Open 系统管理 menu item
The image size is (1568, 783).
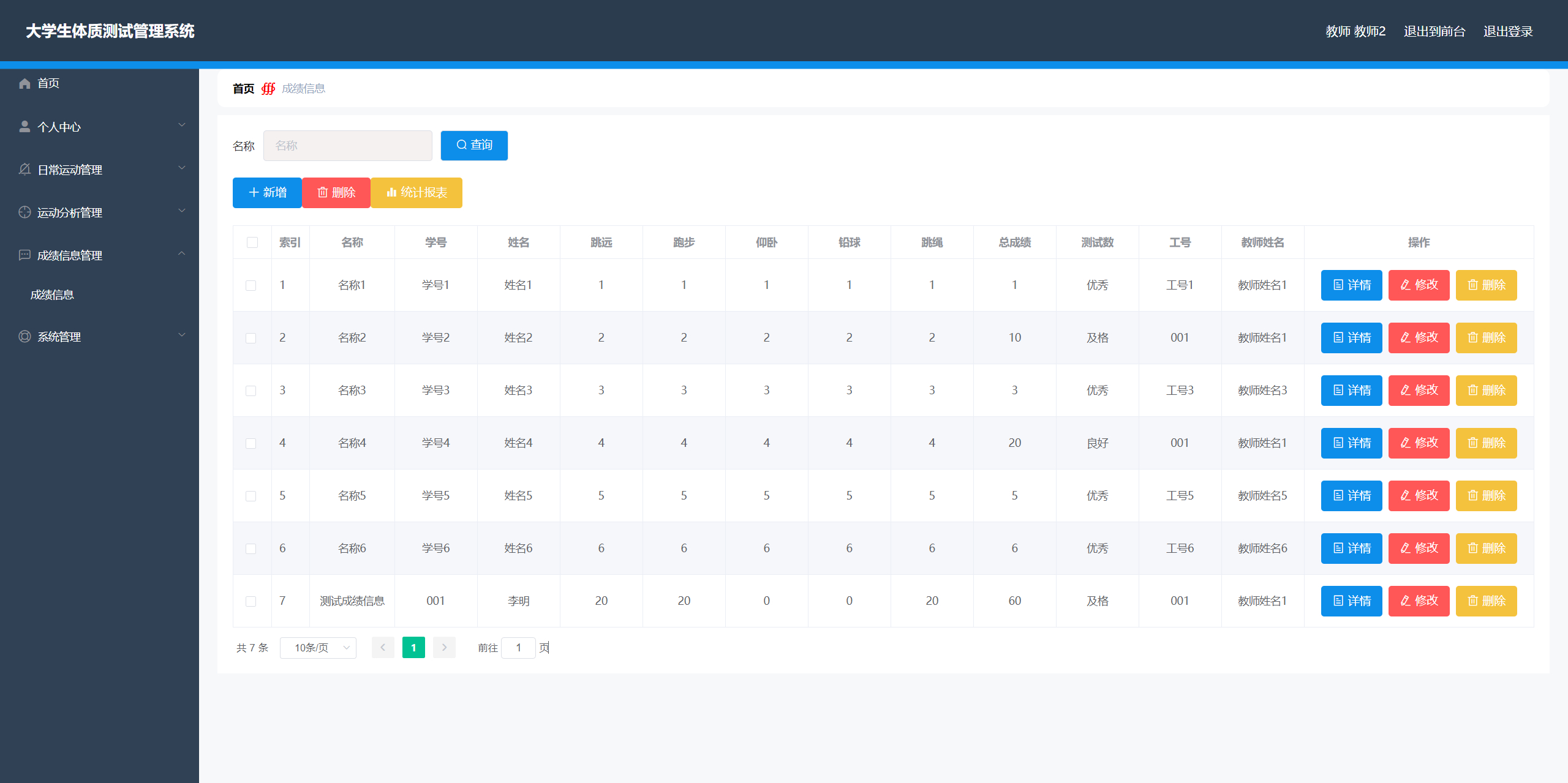[99, 337]
